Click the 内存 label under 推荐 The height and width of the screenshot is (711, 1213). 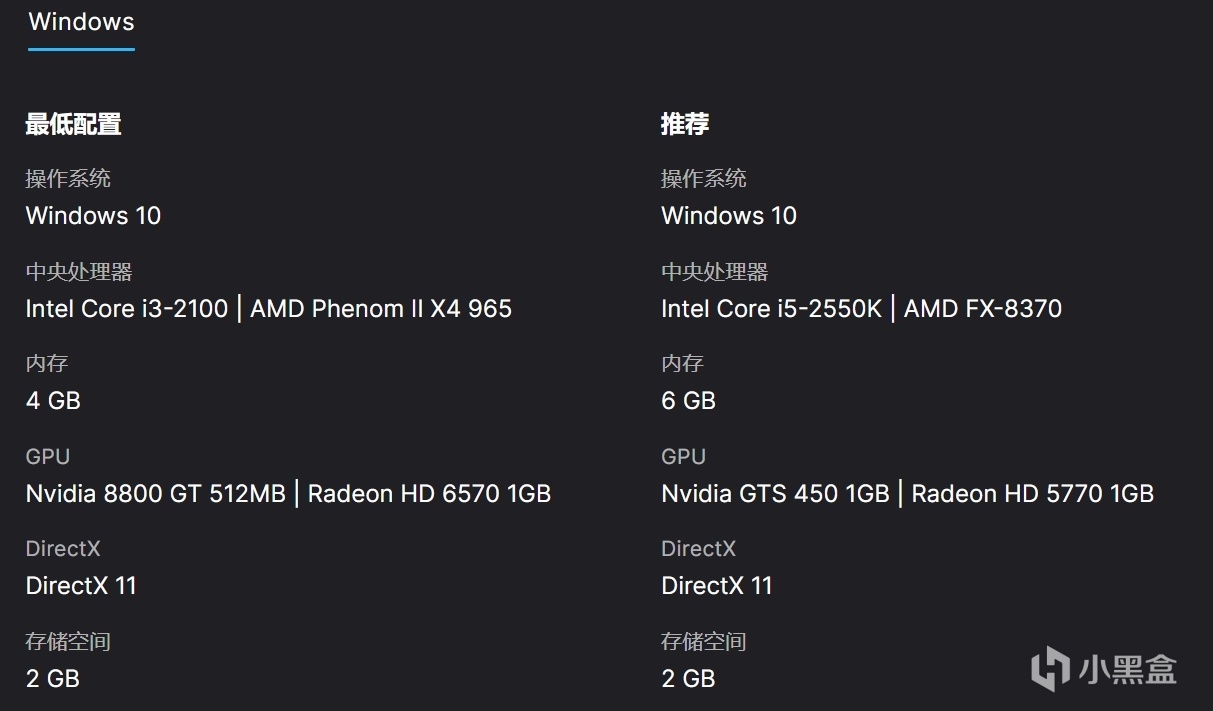pyautogui.click(x=682, y=364)
